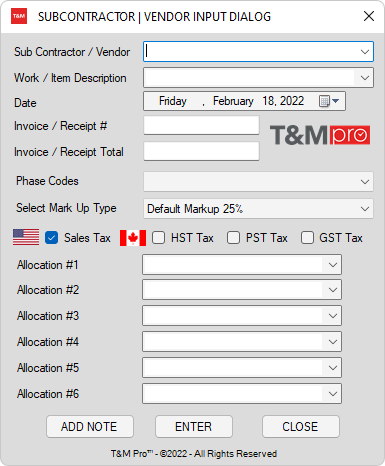Click the ADD NOTE button
This screenshot has width=385, height=466.
tap(90, 426)
